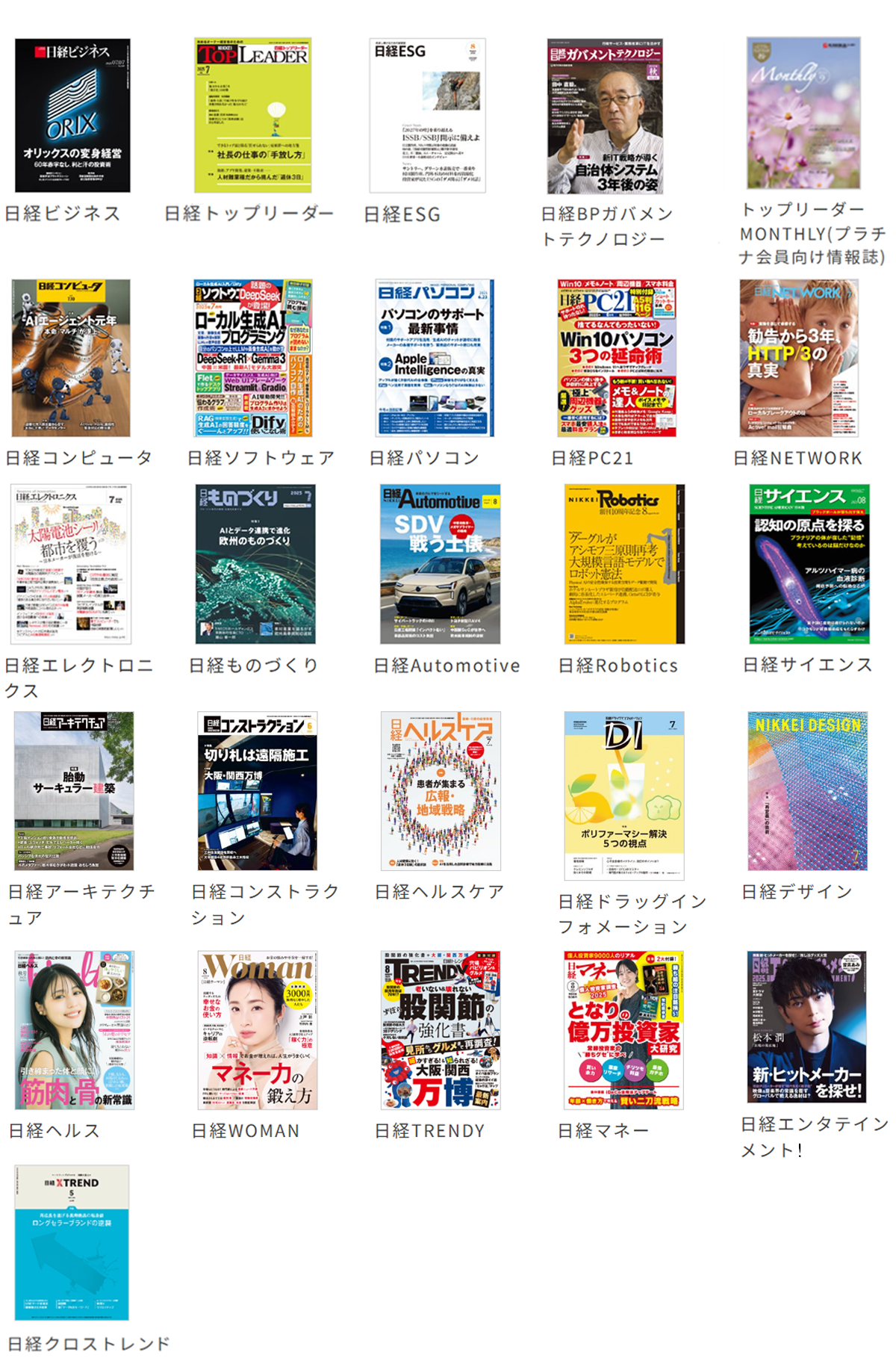The width and height of the screenshot is (896, 1367).
Task: Click the 日経NETWORK title link
Action: [797, 458]
